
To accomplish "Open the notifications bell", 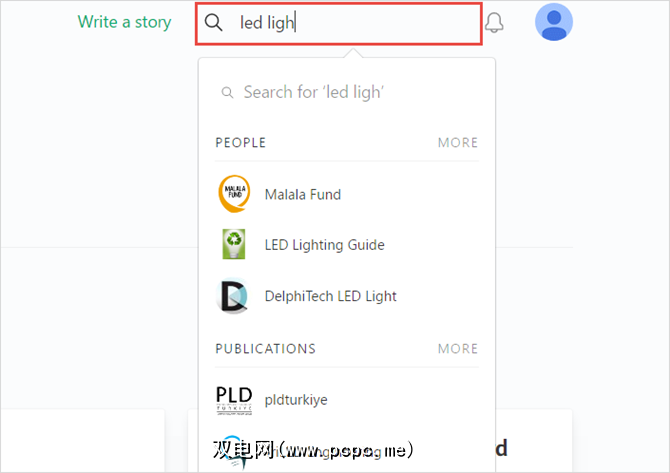I will click(494, 23).
